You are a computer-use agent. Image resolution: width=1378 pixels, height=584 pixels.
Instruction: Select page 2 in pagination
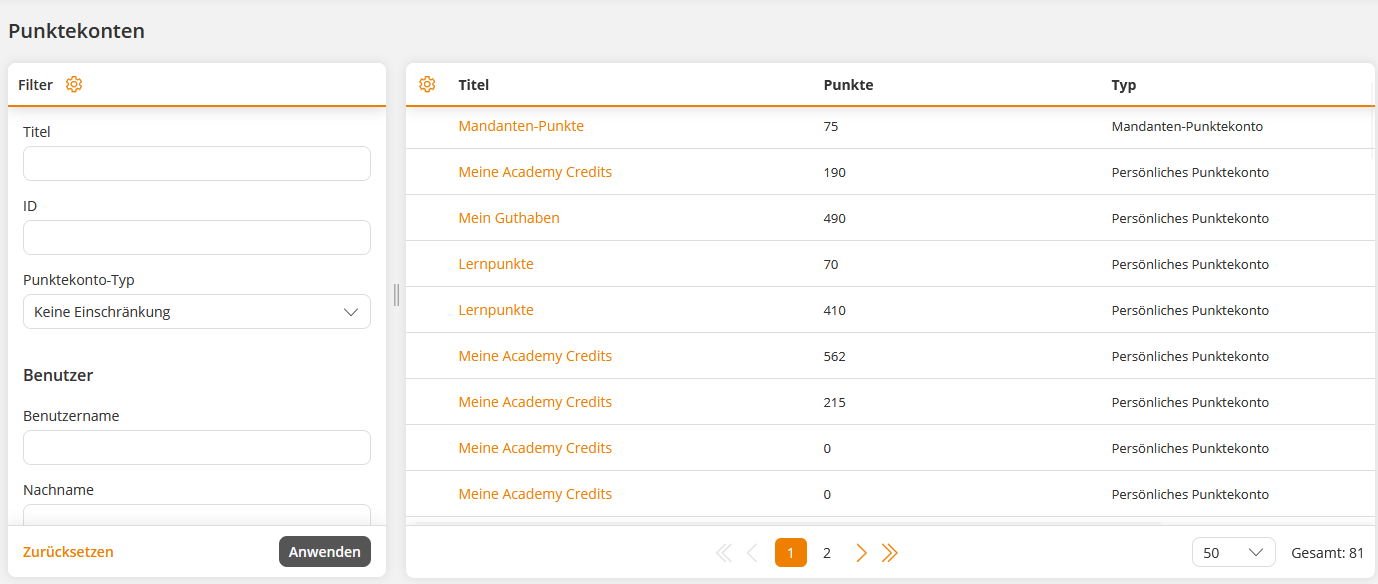click(827, 553)
